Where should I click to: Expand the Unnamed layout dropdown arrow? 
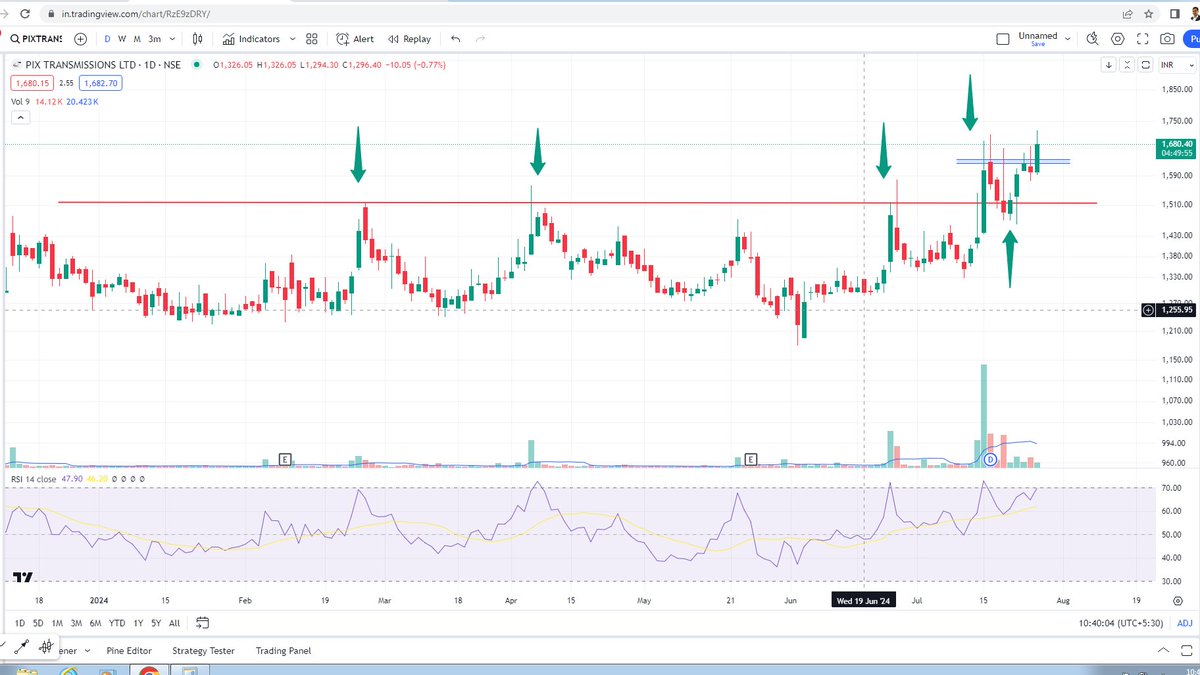[x=1069, y=39]
